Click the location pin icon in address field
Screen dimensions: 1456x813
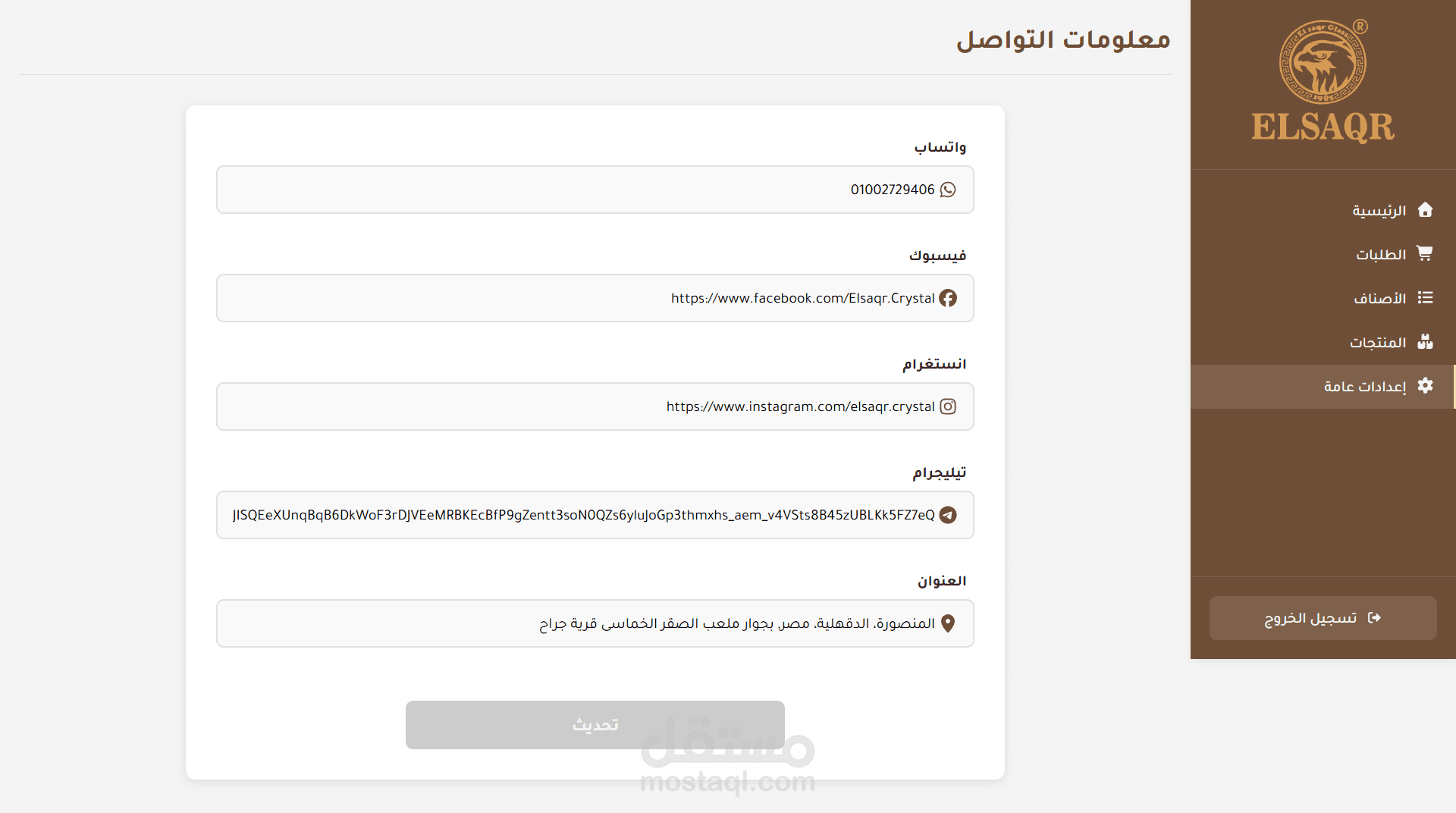[x=948, y=623]
